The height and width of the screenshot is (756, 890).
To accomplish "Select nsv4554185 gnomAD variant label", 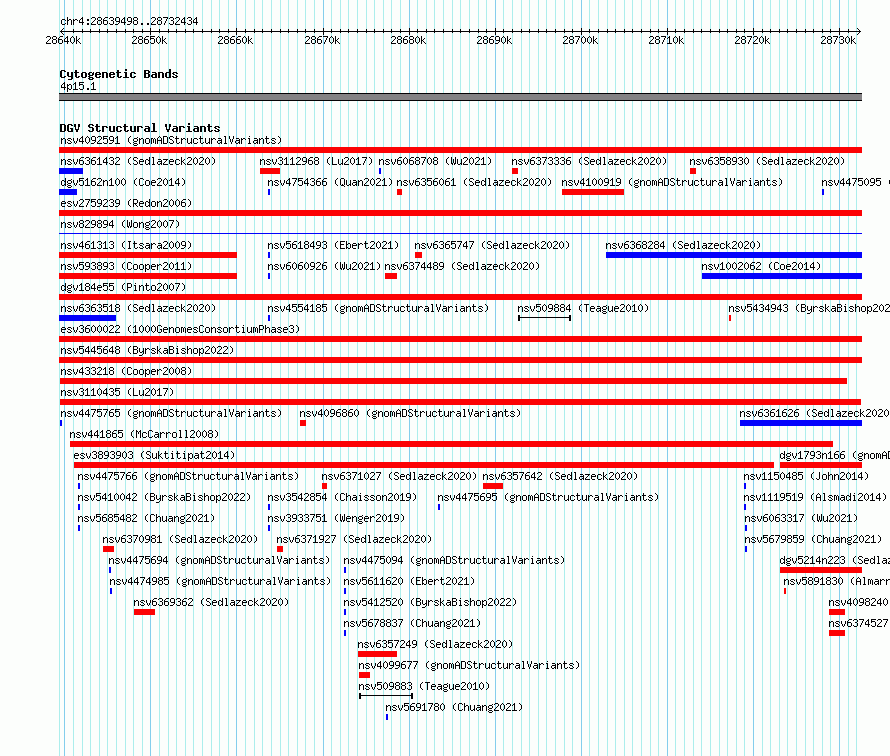I will pos(378,308).
